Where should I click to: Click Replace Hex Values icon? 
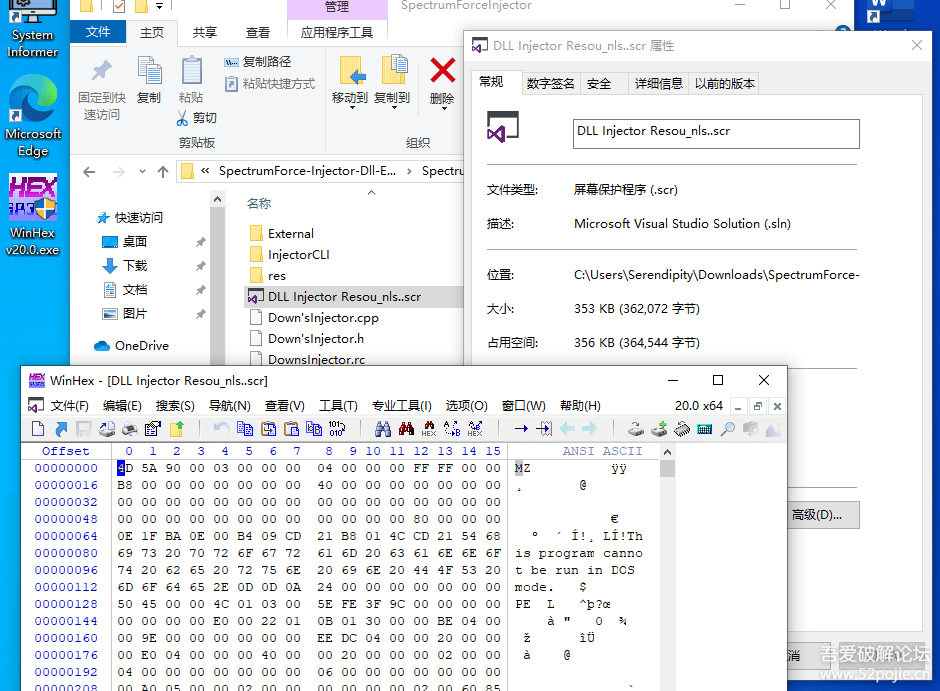[x=475, y=429]
